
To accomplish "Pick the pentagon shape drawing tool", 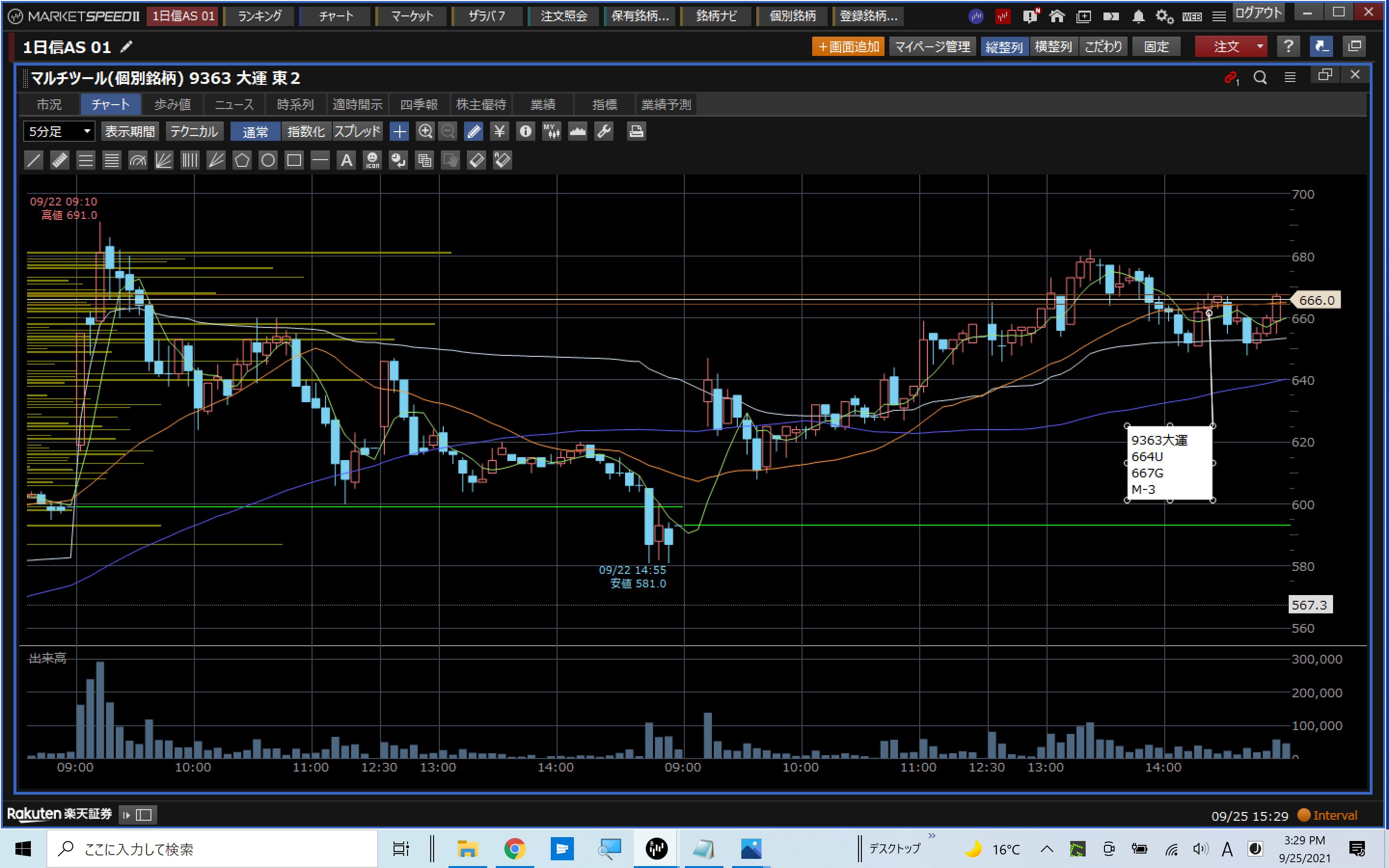I will (x=242, y=160).
